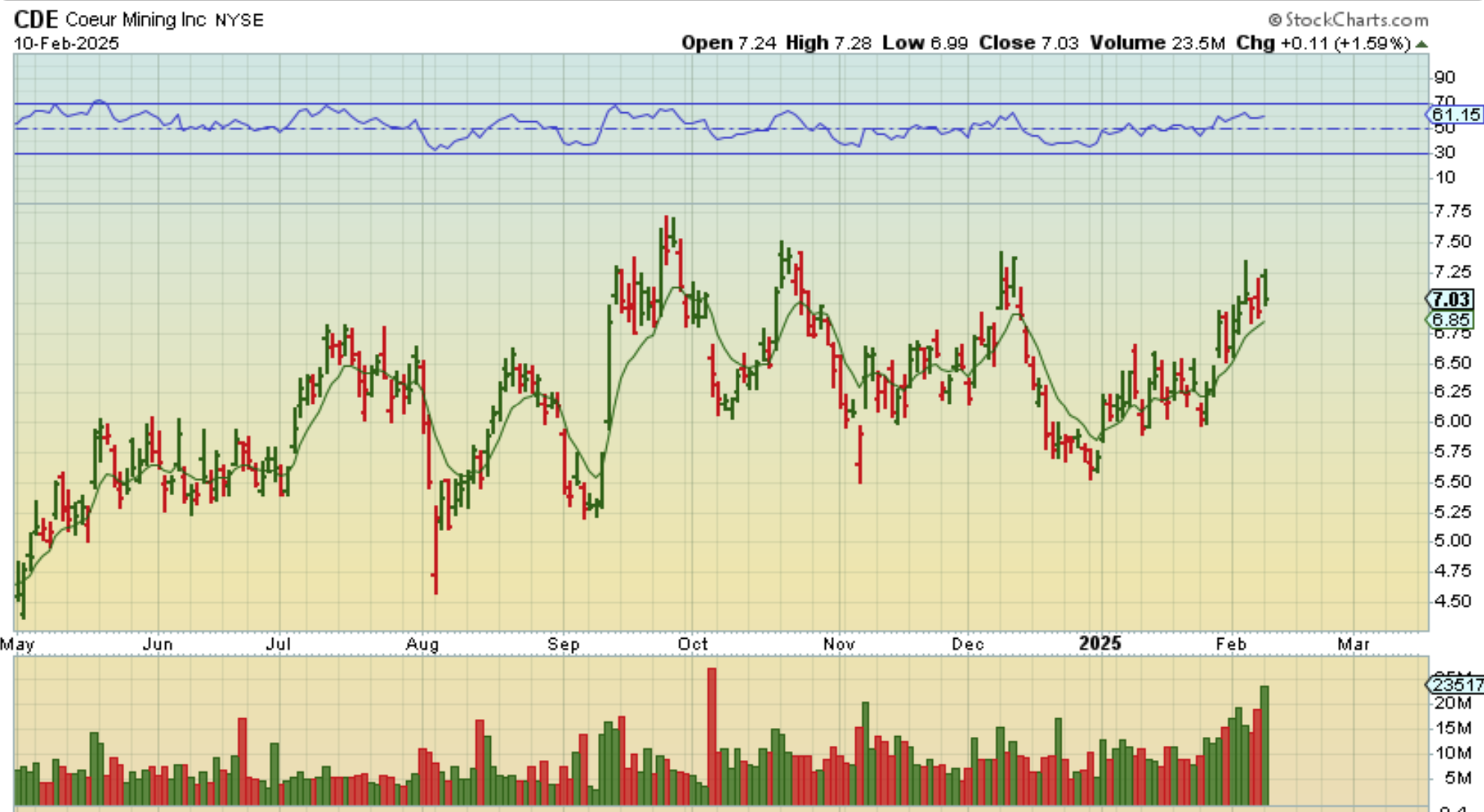The width and height of the screenshot is (1484, 812).
Task: Click the Mar month label
Action: (x=1353, y=644)
